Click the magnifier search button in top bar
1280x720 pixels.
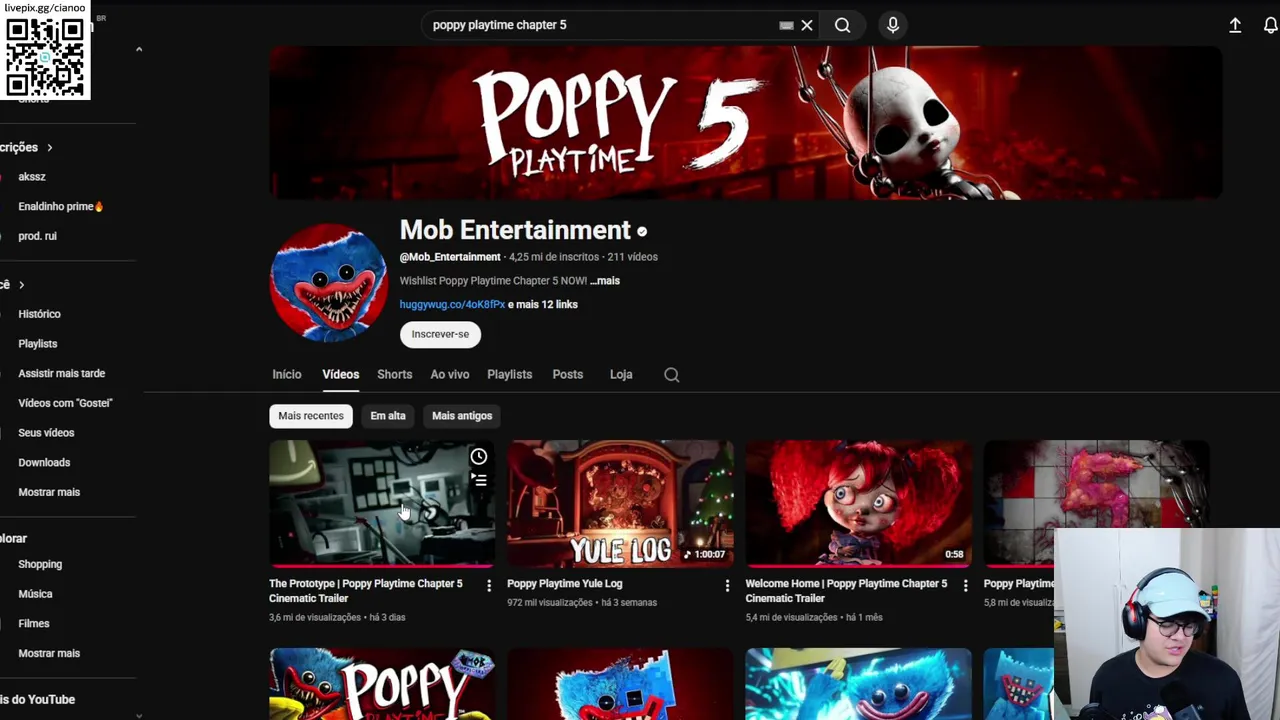pos(842,25)
